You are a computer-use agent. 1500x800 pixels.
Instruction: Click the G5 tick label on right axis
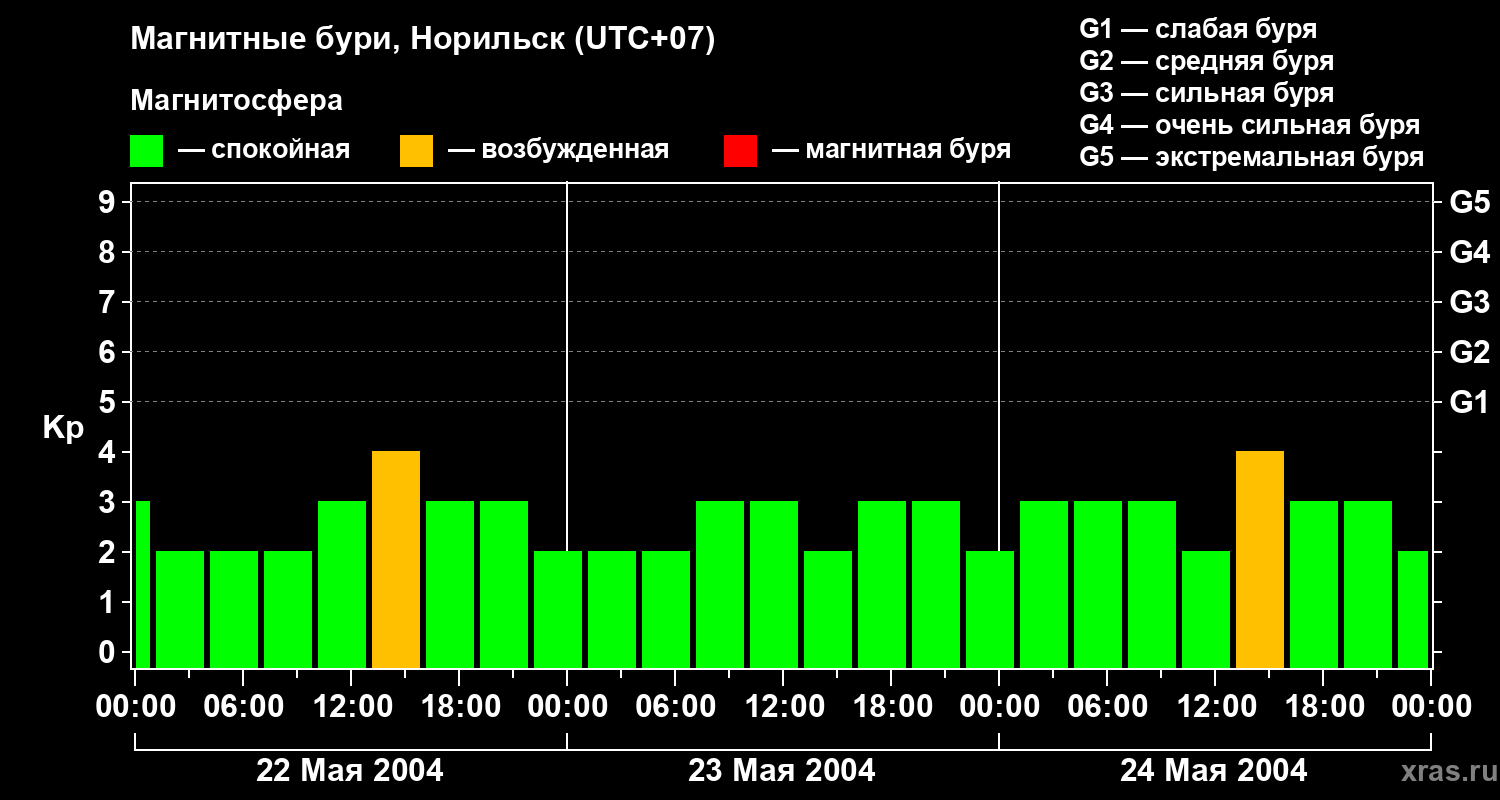tap(1470, 203)
